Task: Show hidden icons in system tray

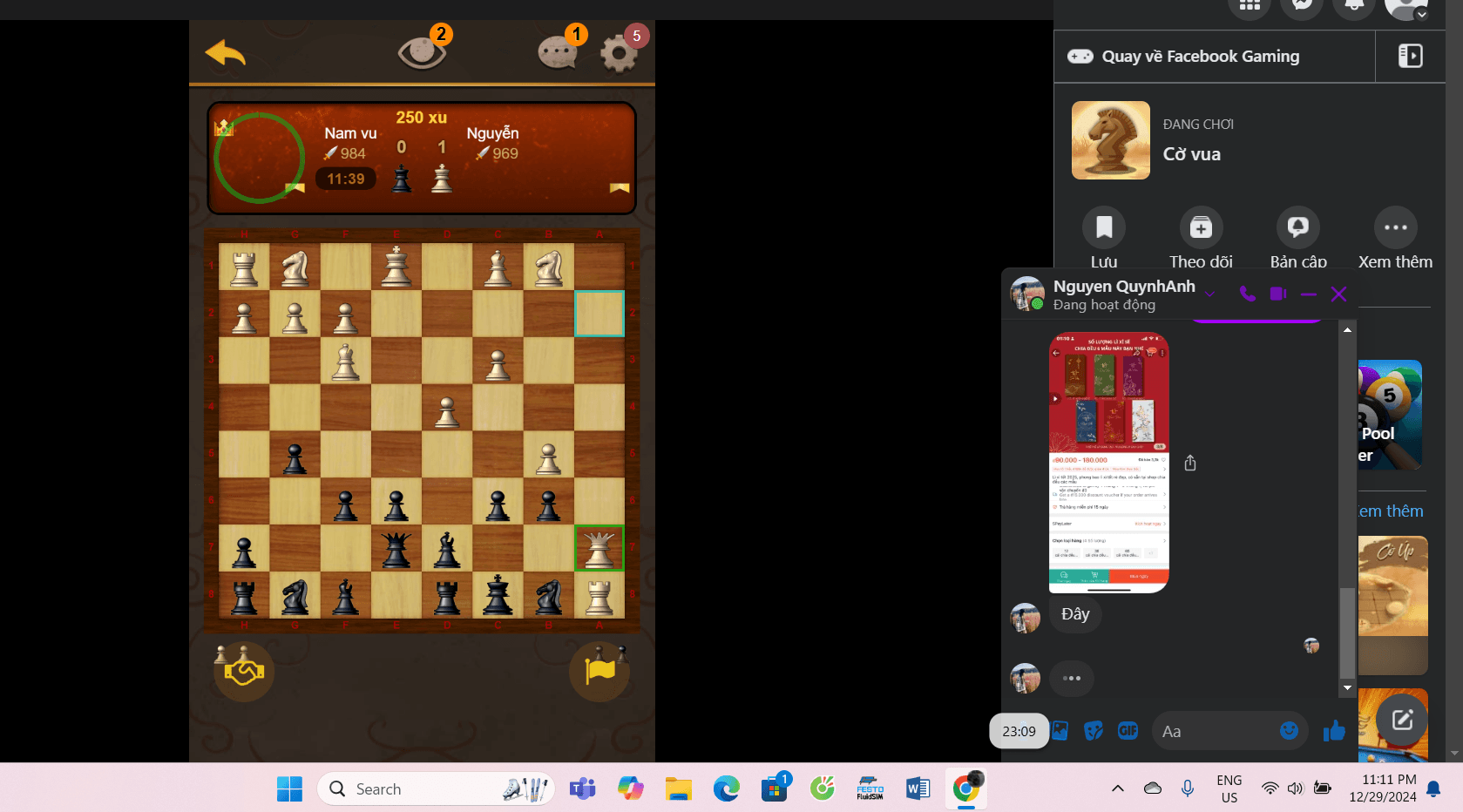Action: (x=1117, y=788)
